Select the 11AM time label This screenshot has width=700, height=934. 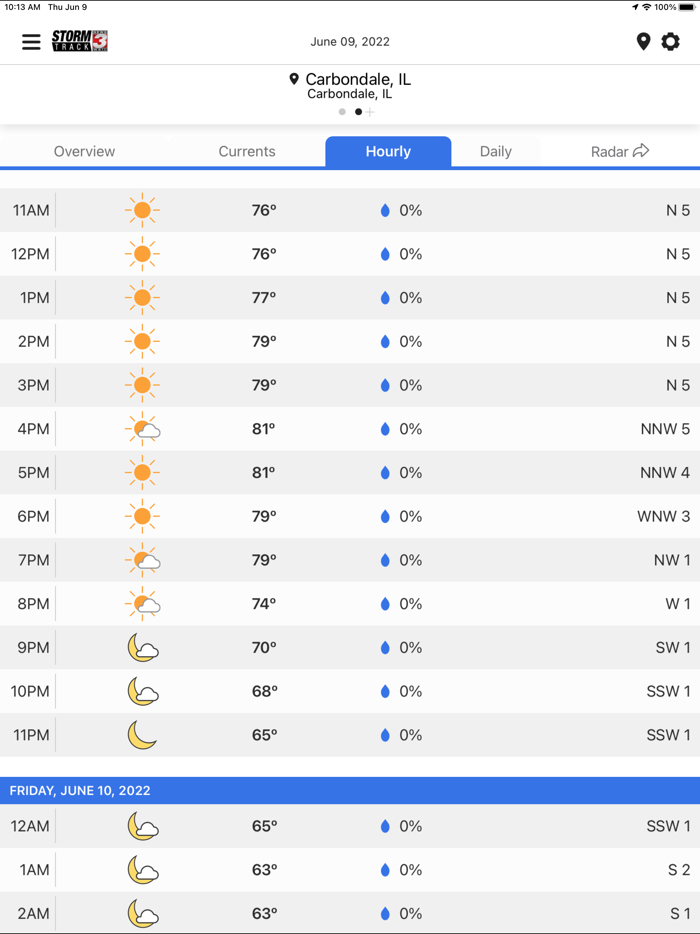31,210
